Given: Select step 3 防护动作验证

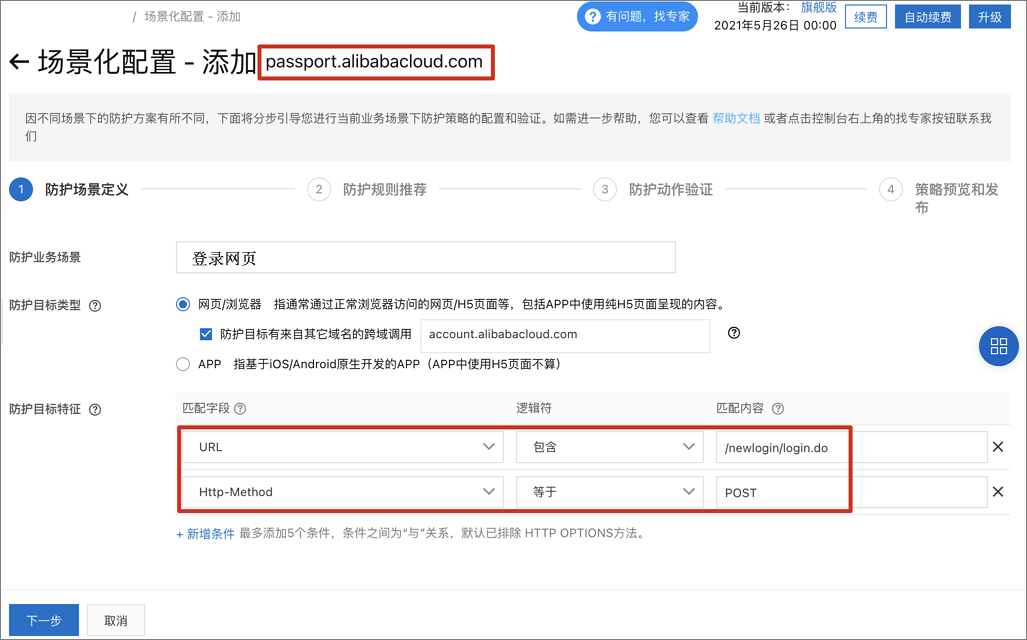Looking at the screenshot, I should [653, 190].
